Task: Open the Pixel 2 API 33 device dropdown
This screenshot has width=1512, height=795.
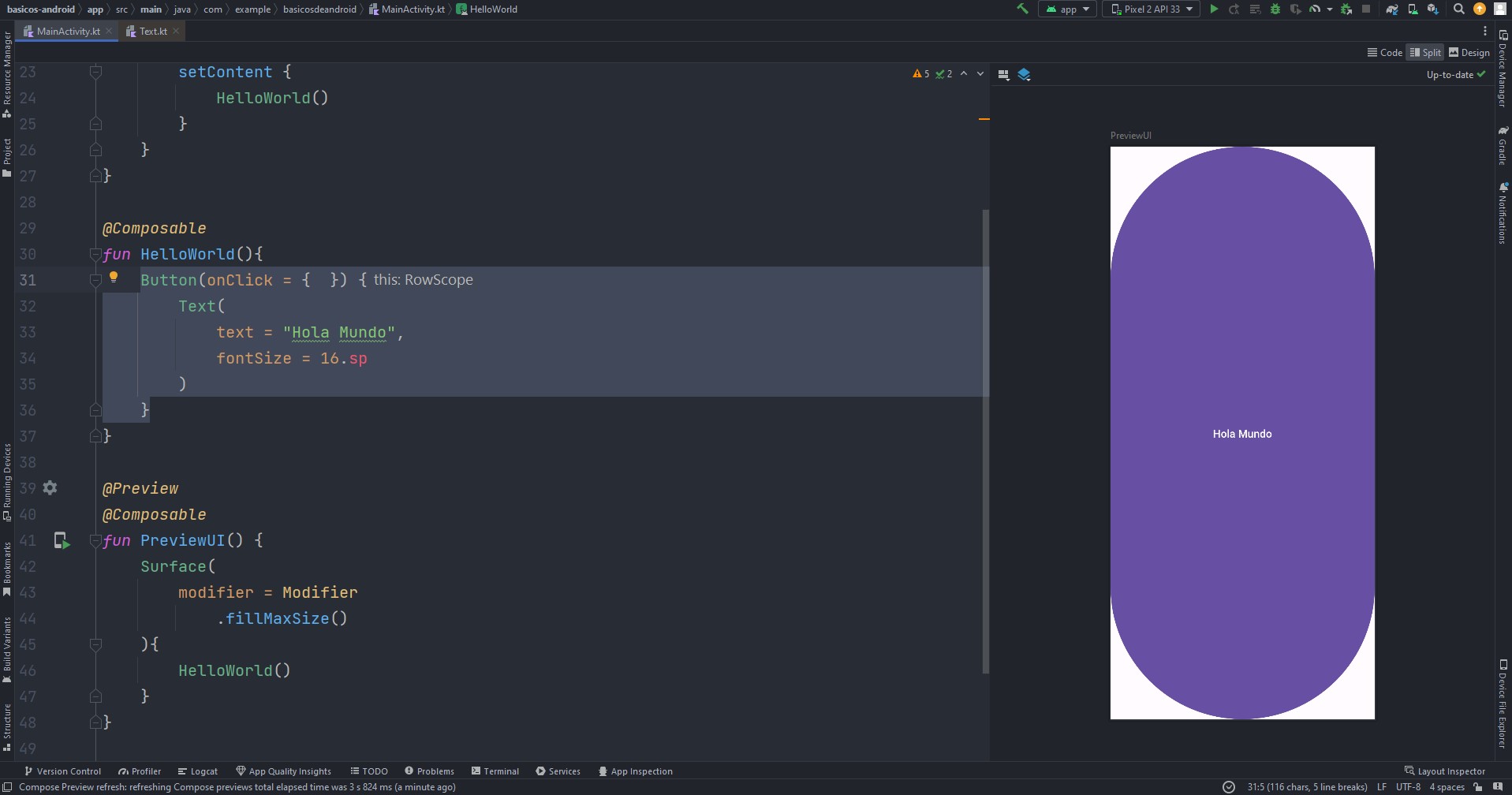Action: [1151, 9]
